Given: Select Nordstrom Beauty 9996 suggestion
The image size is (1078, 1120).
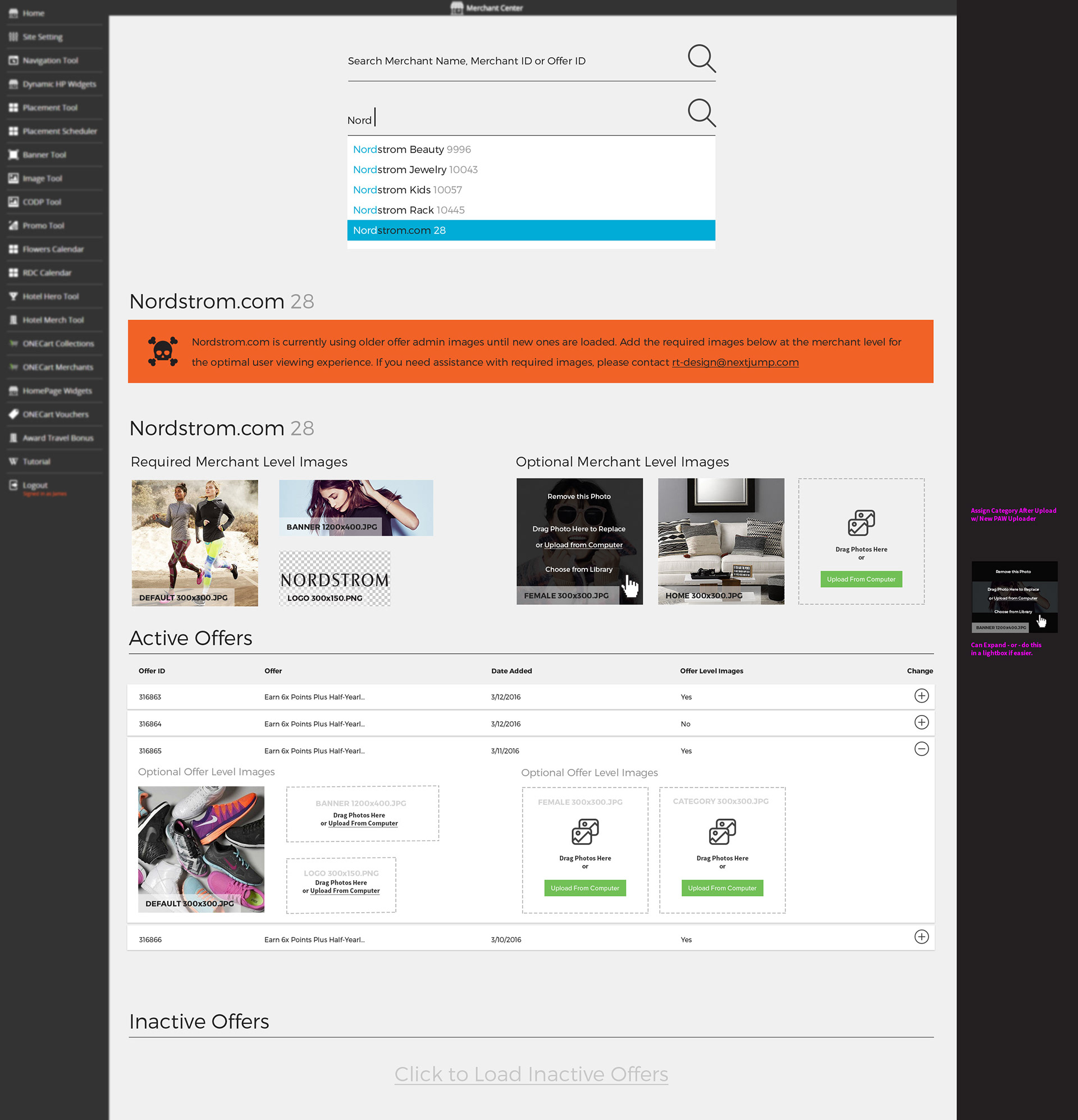Looking at the screenshot, I should pyautogui.click(x=531, y=149).
